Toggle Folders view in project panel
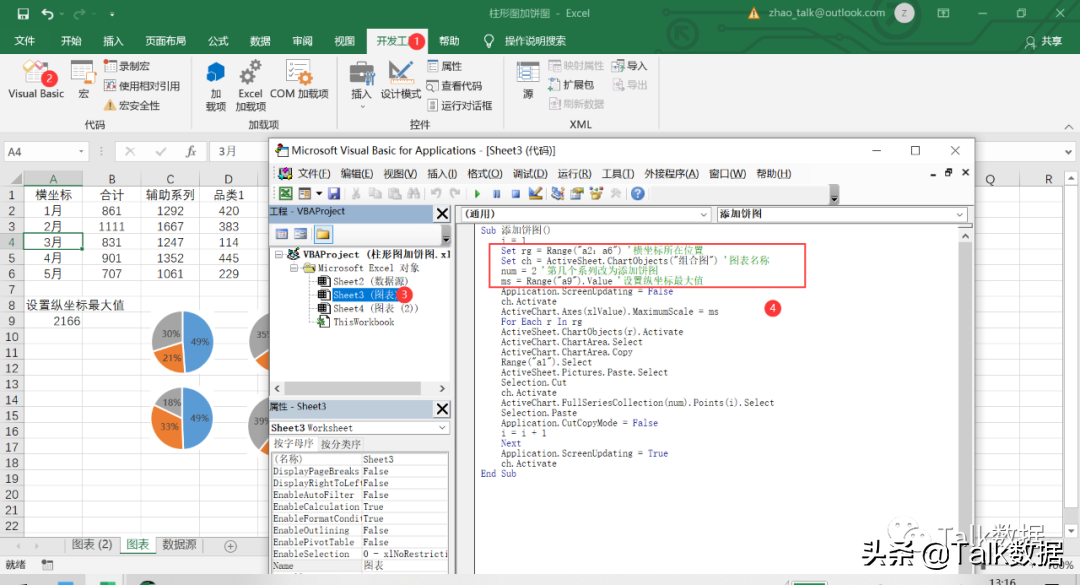The height and width of the screenshot is (585, 1080). 322,234
